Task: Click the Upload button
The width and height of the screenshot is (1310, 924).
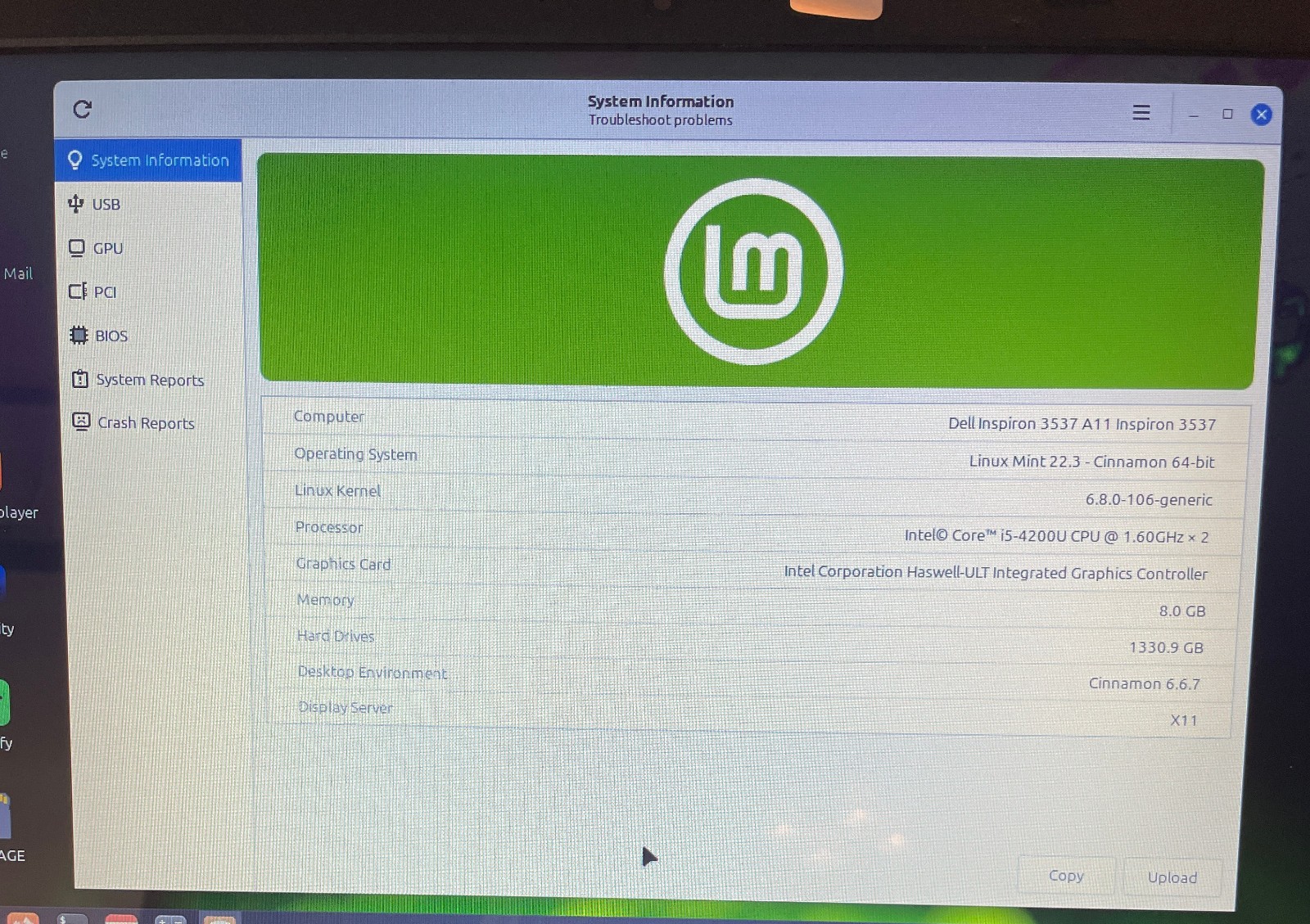Action: tap(1172, 877)
